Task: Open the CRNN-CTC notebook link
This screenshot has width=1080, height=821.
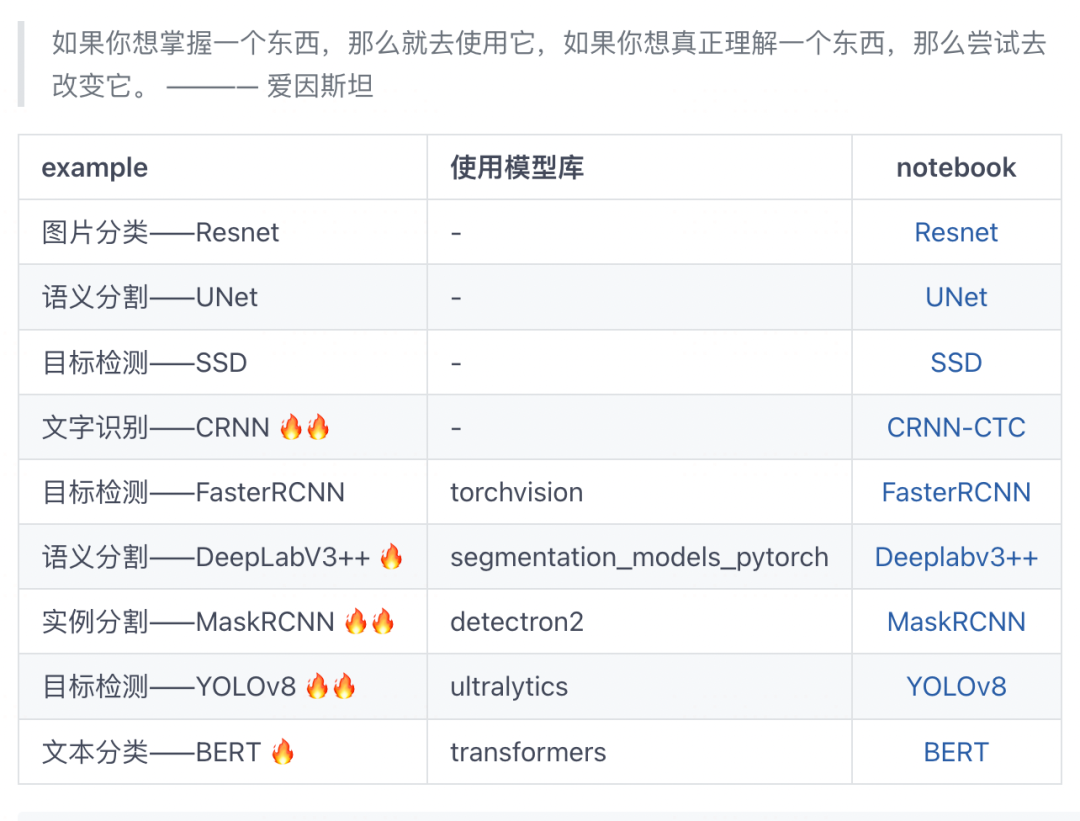Action: click(x=955, y=428)
